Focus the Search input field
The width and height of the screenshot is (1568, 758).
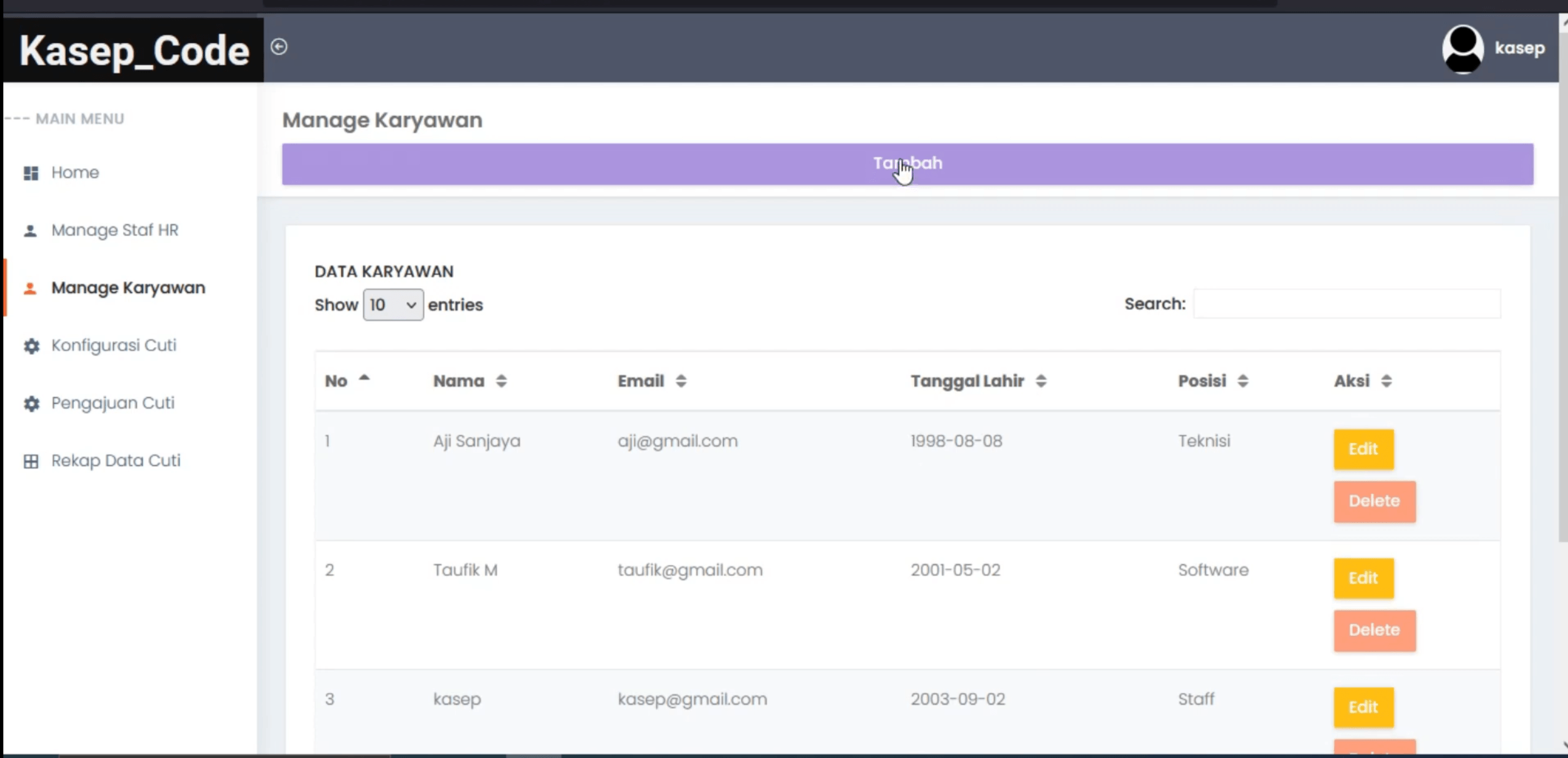click(1347, 303)
